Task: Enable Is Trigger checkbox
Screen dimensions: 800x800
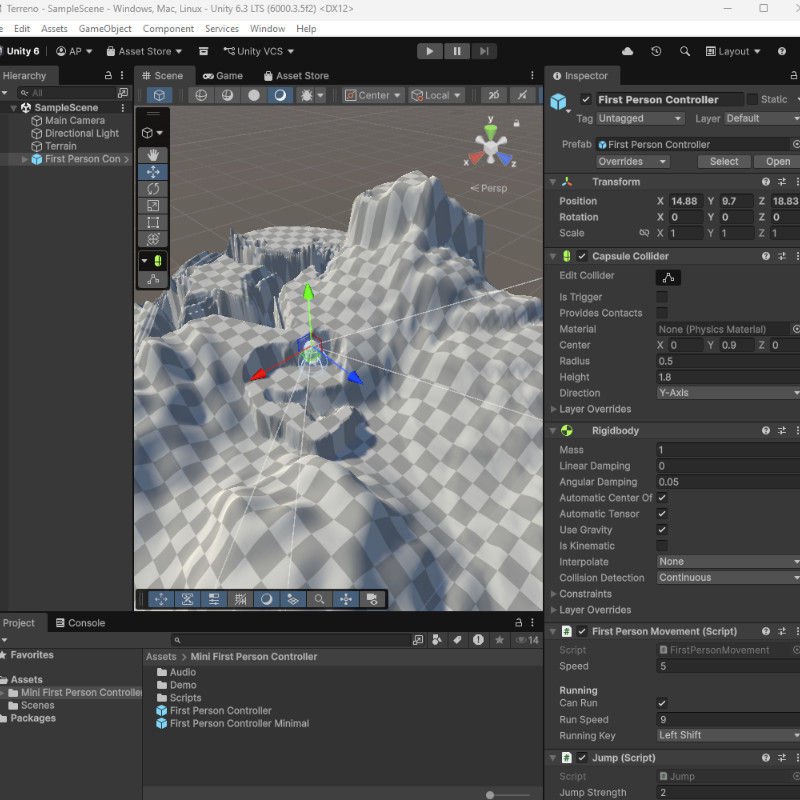Action: point(662,297)
